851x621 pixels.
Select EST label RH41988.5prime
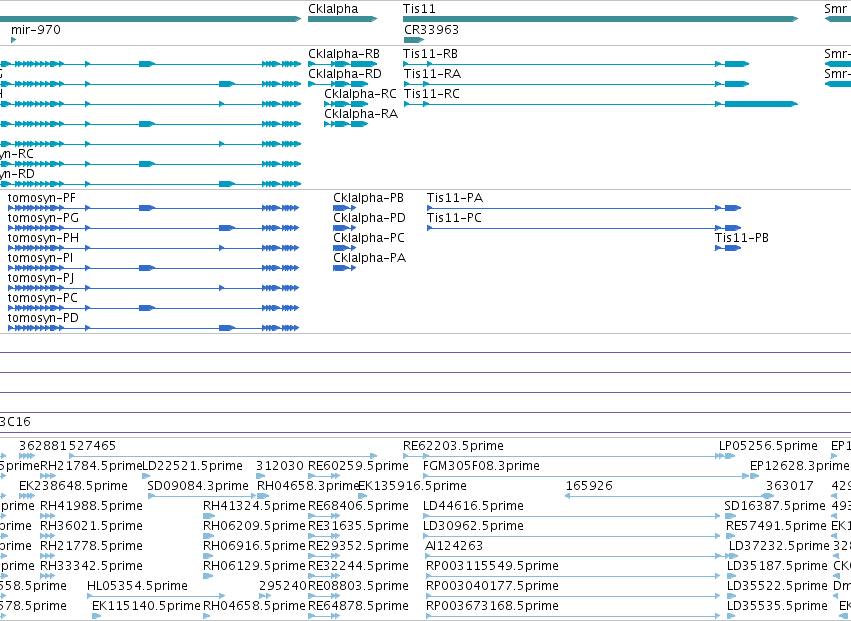[x=91, y=506]
